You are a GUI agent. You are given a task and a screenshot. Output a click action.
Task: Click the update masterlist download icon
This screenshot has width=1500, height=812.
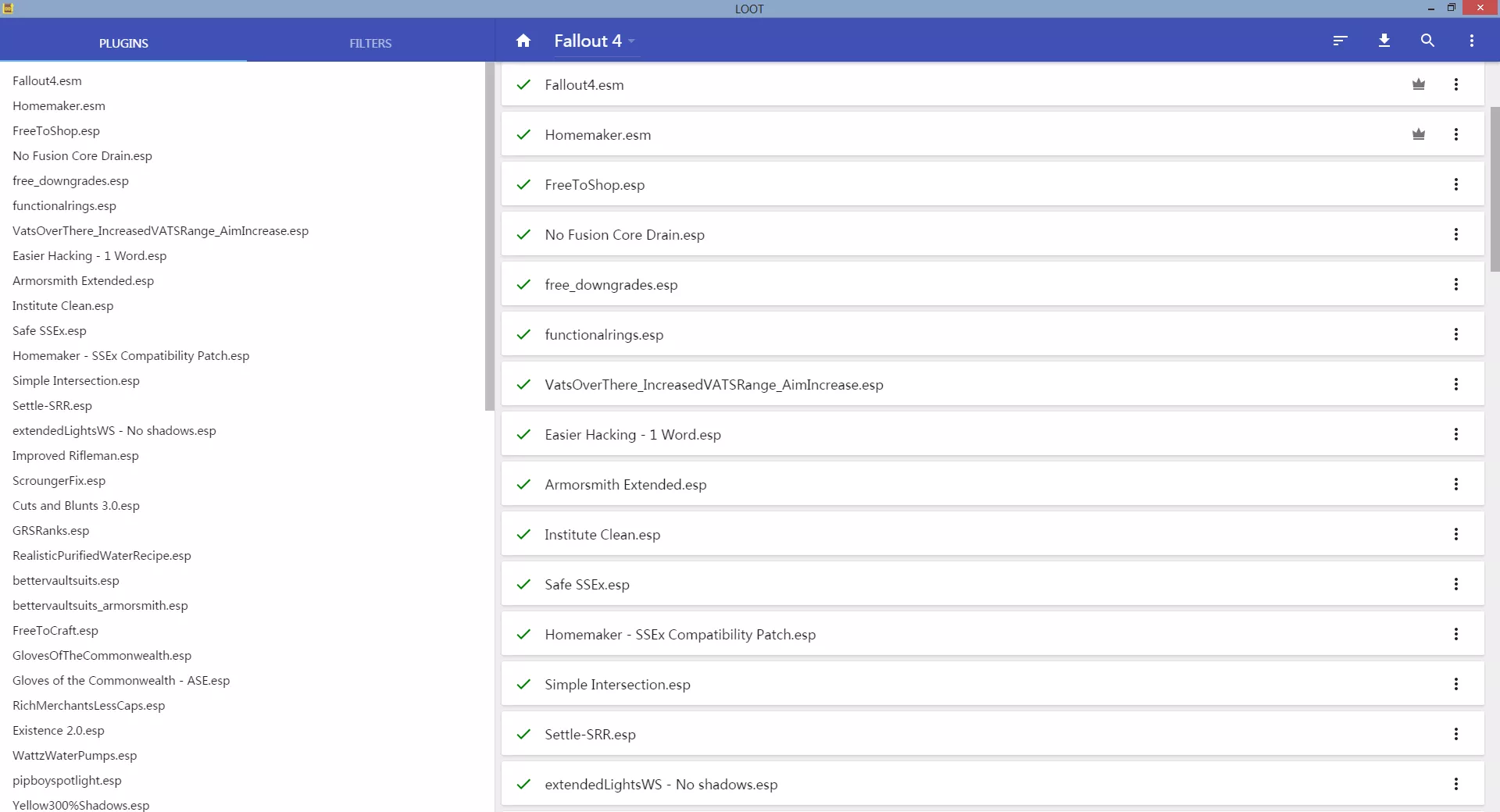click(x=1384, y=41)
